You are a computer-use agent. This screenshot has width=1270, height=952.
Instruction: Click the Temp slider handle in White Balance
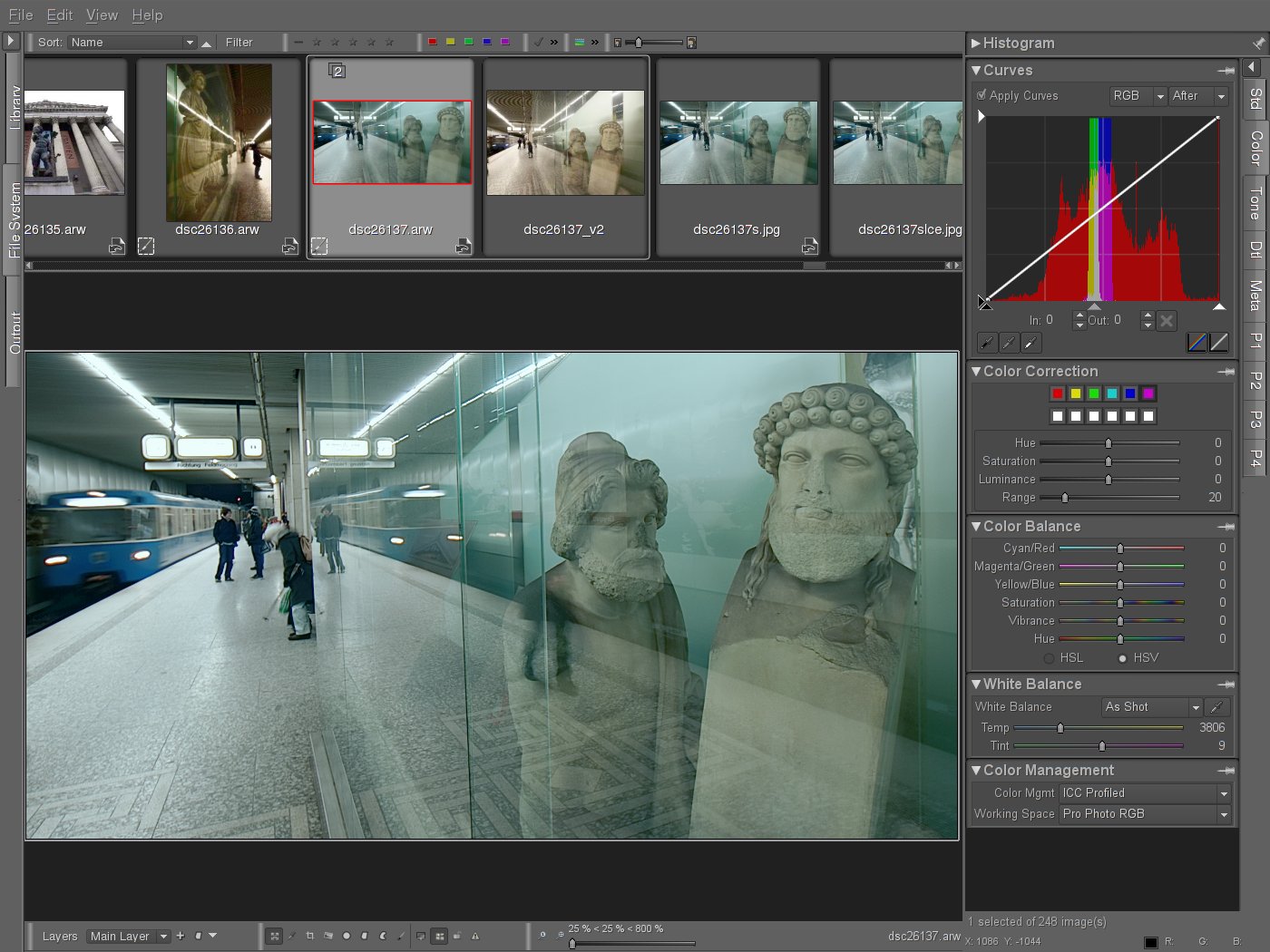click(x=1060, y=728)
